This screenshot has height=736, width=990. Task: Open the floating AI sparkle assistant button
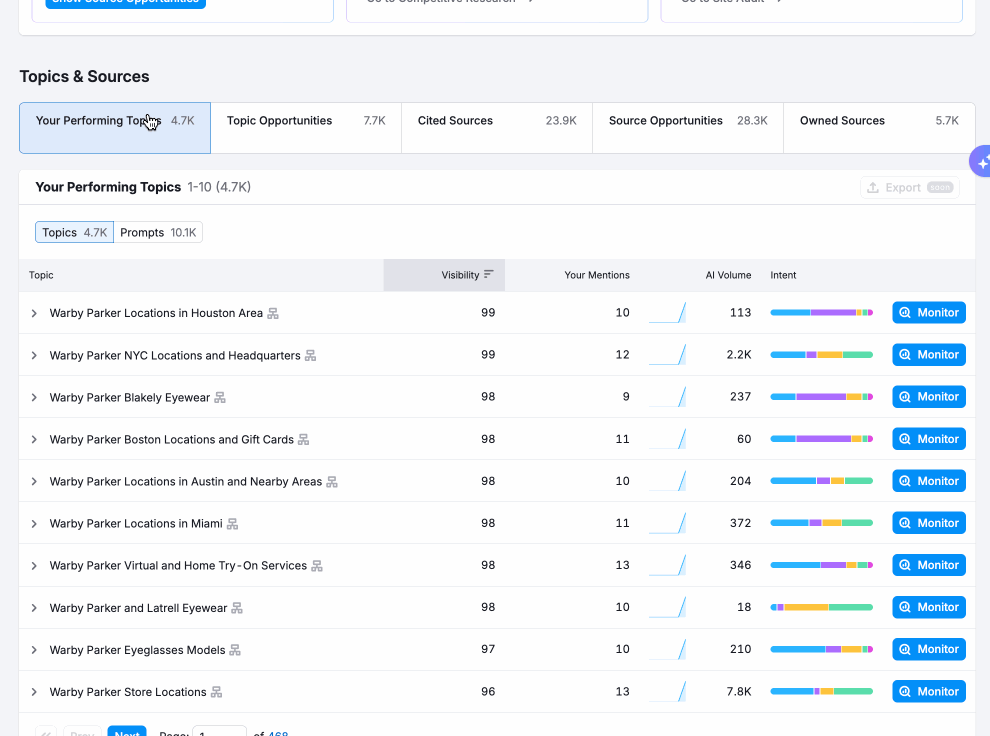pos(981,161)
